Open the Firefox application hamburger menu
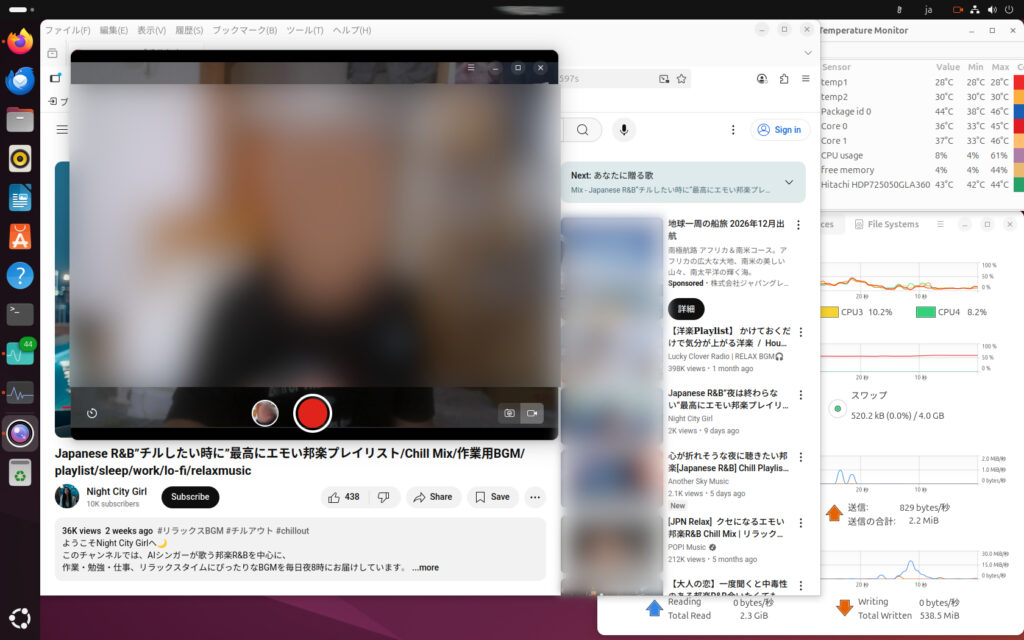 (x=806, y=78)
